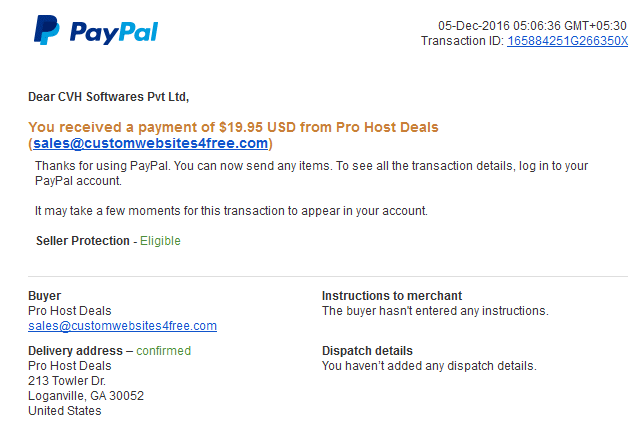Click the buyer hasn't entered any instructions text

(x=435, y=311)
